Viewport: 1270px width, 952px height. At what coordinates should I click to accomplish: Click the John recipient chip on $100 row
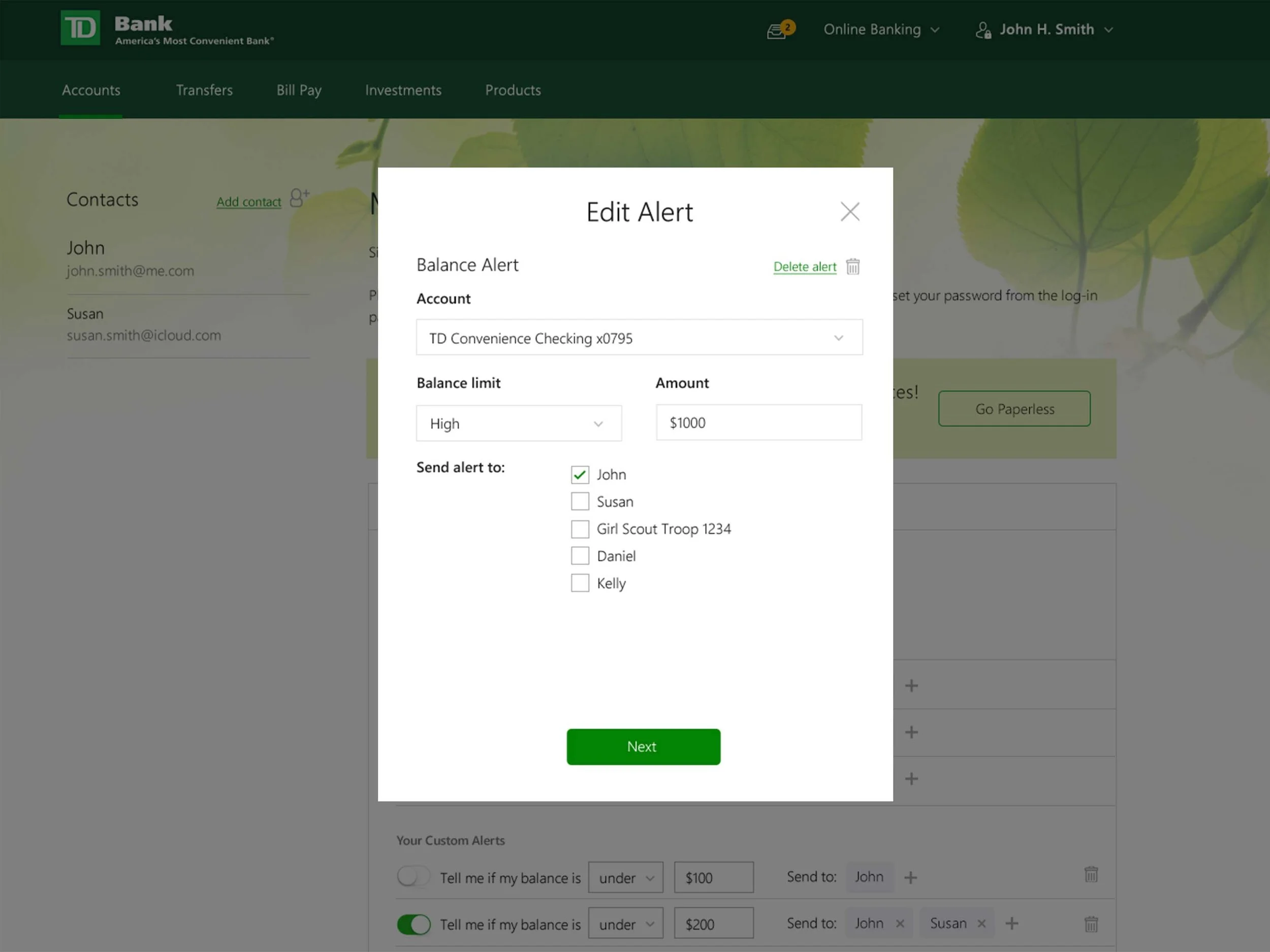tap(869, 877)
